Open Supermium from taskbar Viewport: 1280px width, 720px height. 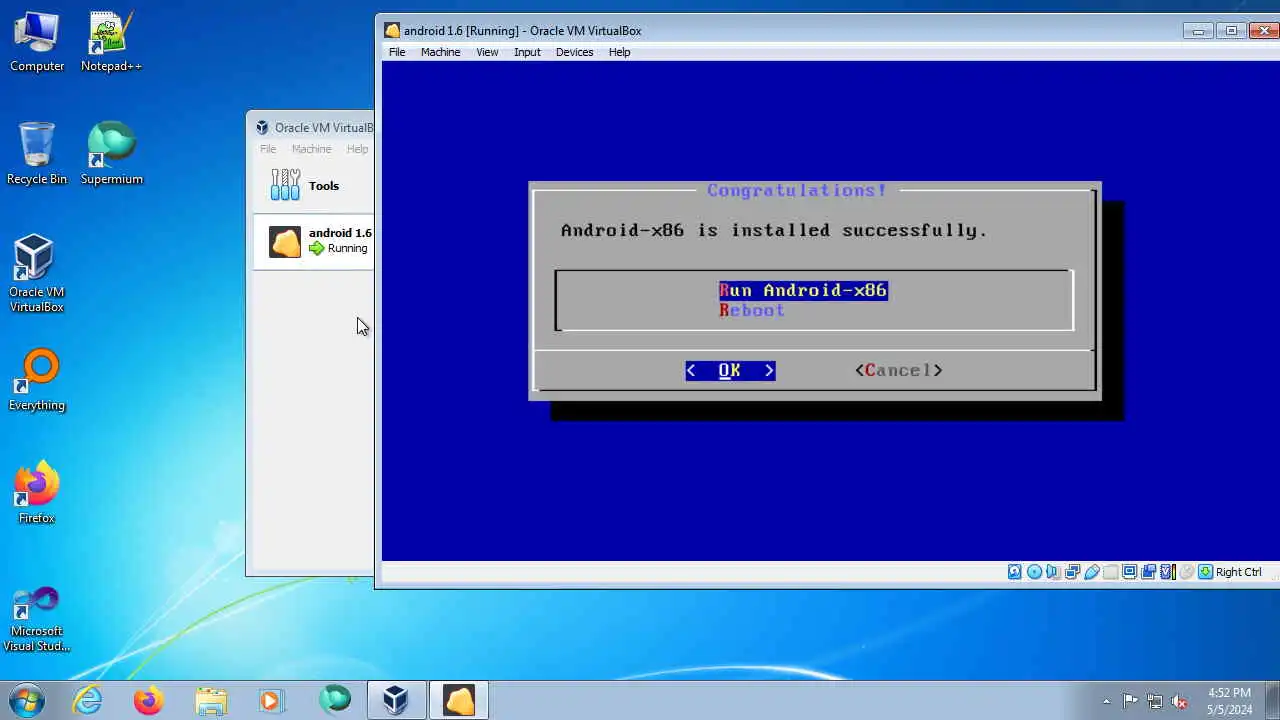335,700
